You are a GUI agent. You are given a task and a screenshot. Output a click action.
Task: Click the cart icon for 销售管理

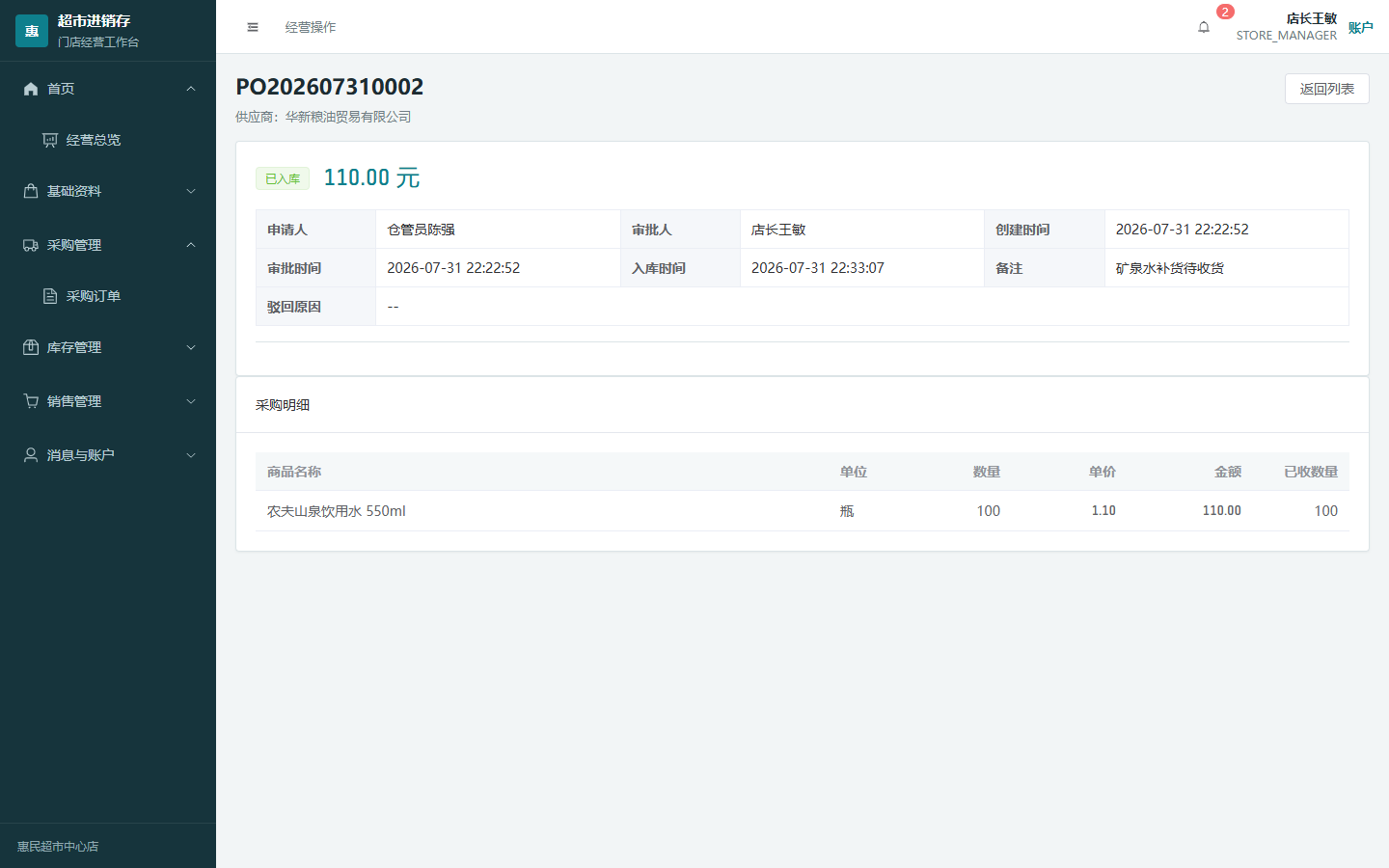31,401
